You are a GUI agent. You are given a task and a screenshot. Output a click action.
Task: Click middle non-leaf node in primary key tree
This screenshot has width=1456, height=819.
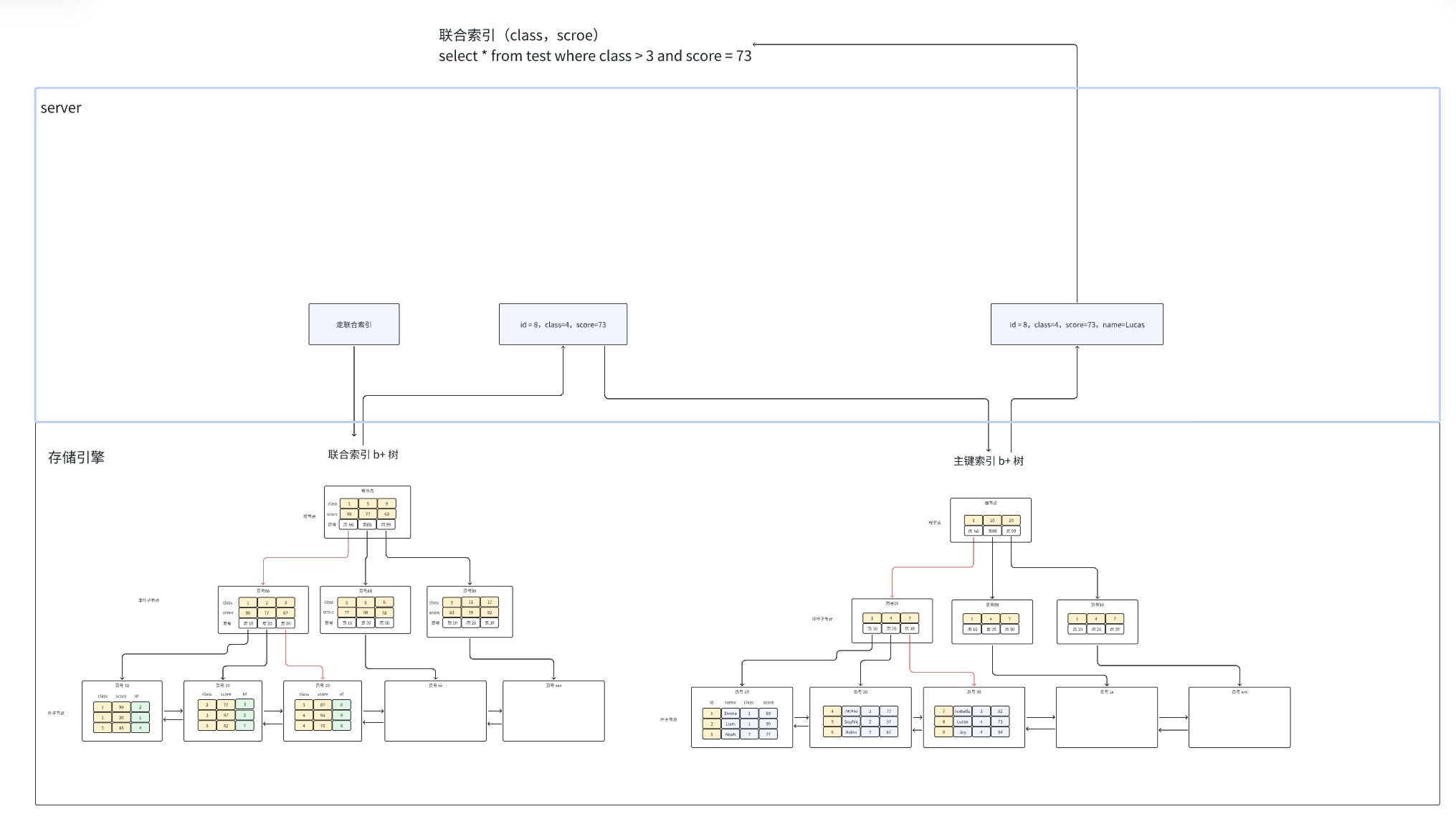coord(991,622)
